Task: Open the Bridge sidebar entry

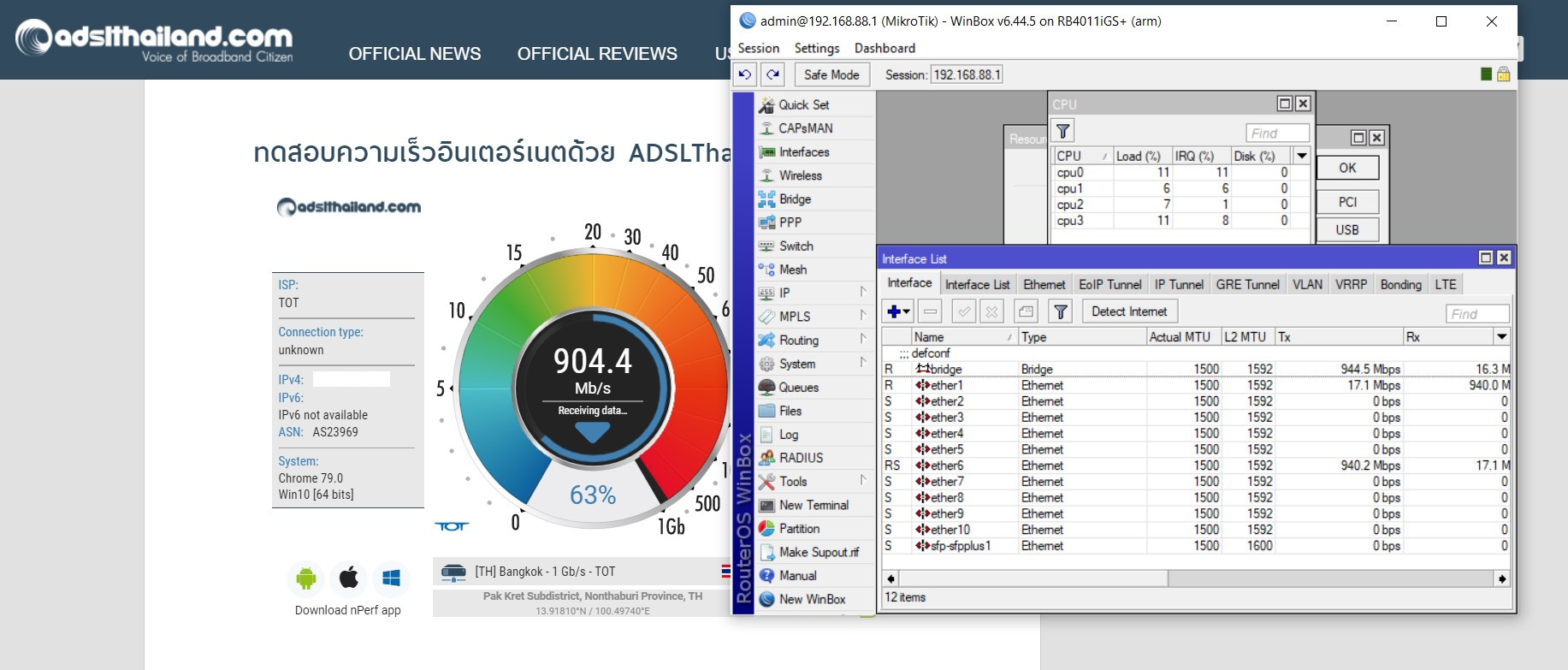Action: click(795, 199)
